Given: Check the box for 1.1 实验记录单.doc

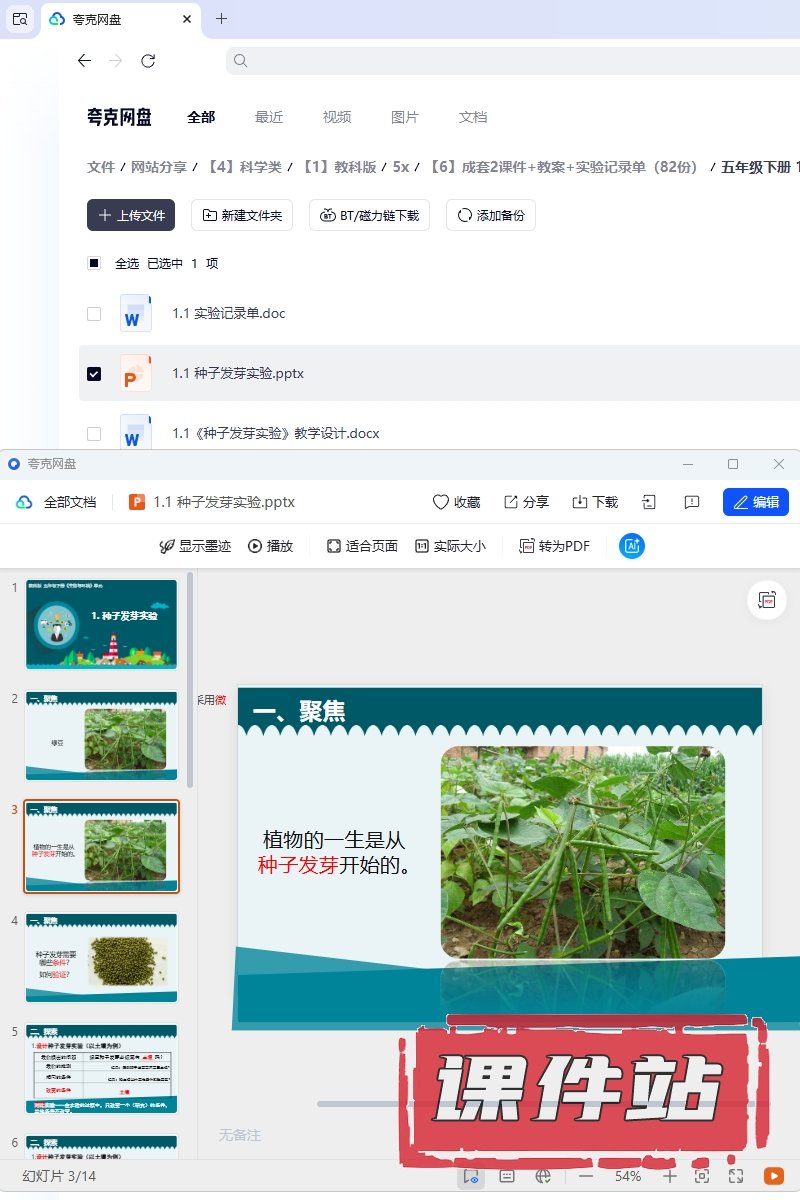Looking at the screenshot, I should (94, 314).
